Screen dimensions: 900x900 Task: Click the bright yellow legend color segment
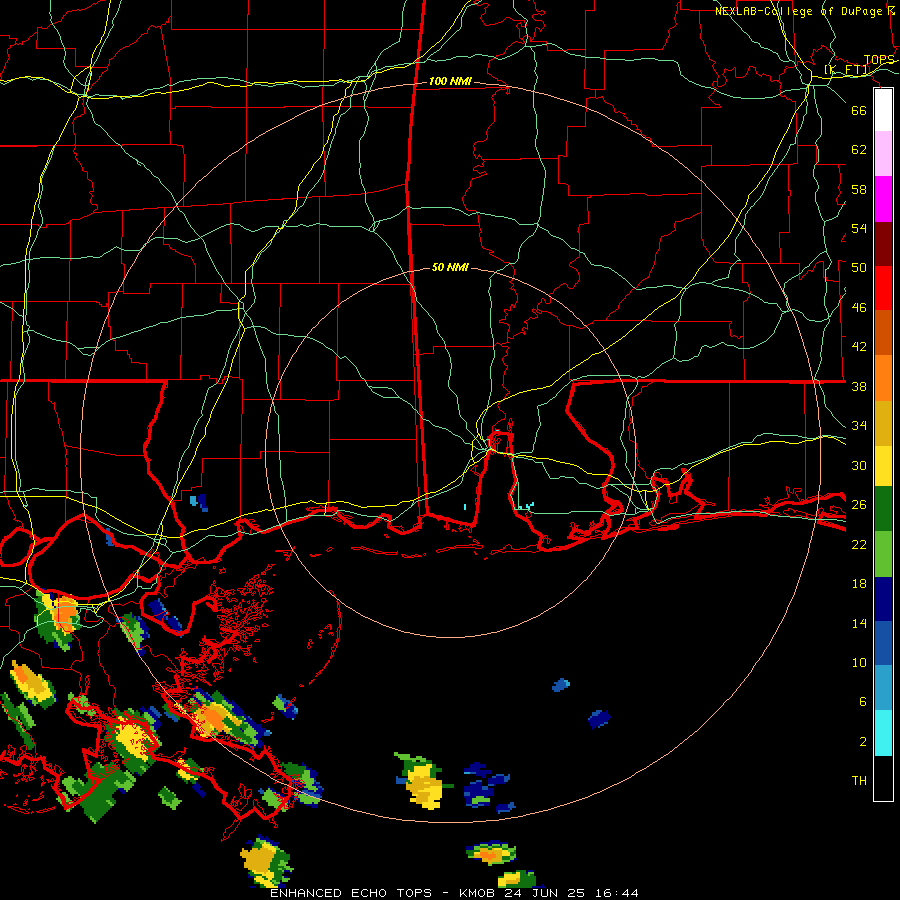pyautogui.click(x=883, y=466)
